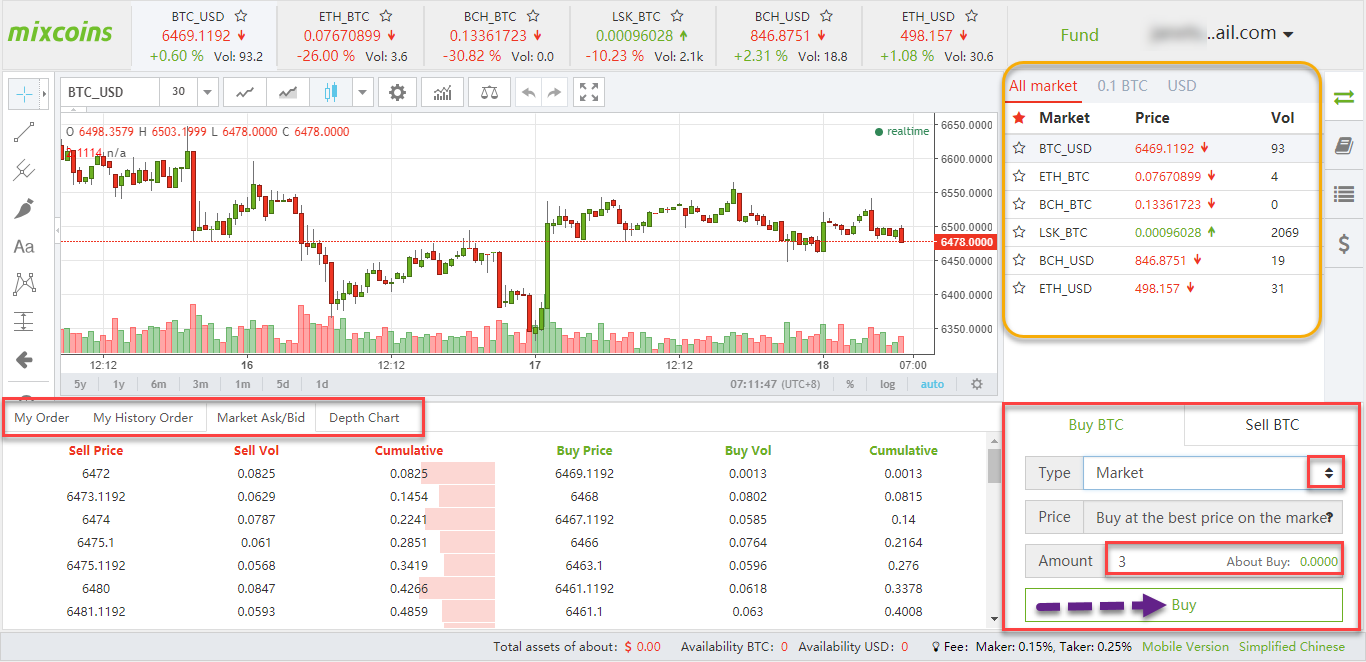
Task: Favorite ETH_BTC in the top ticker bar
Action: click(386, 16)
